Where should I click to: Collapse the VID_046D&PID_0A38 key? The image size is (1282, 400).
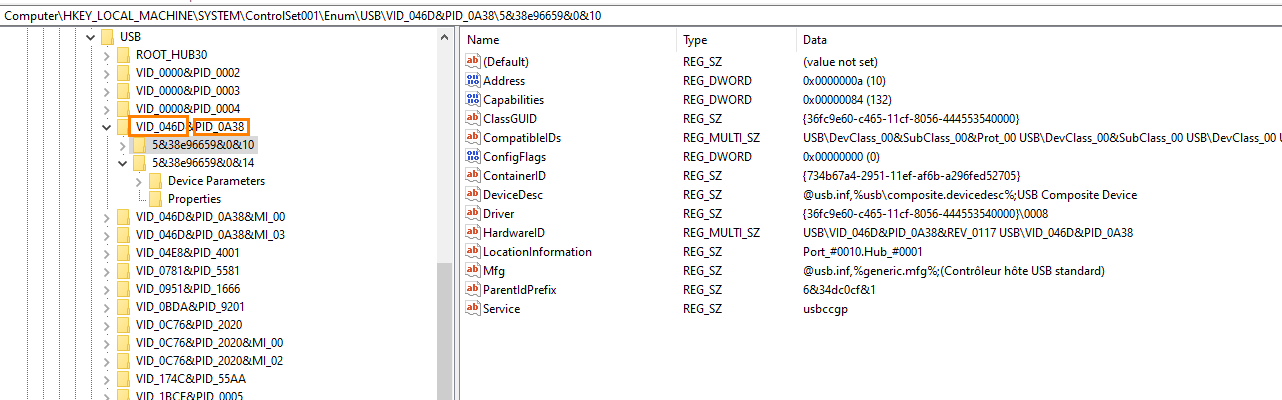[107, 127]
